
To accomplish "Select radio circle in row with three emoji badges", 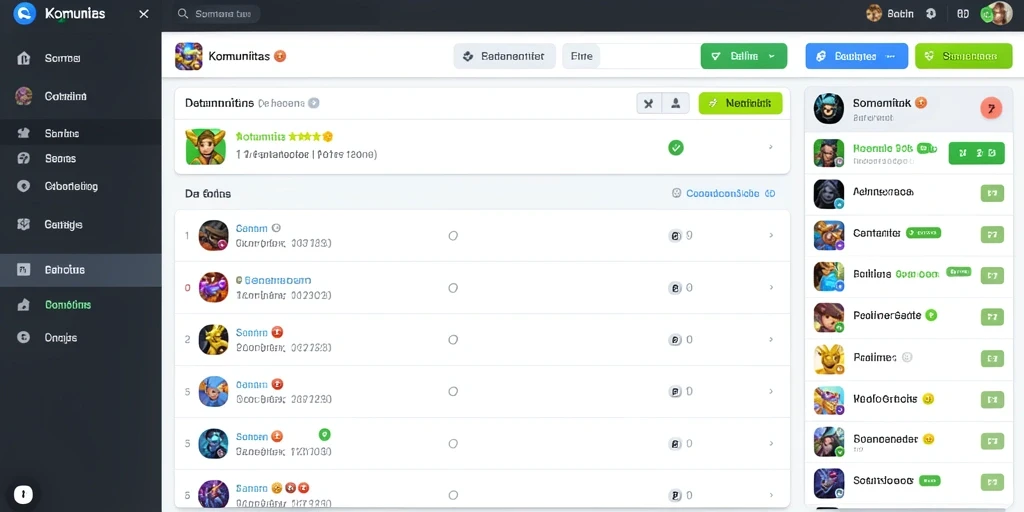I will tap(453, 495).
